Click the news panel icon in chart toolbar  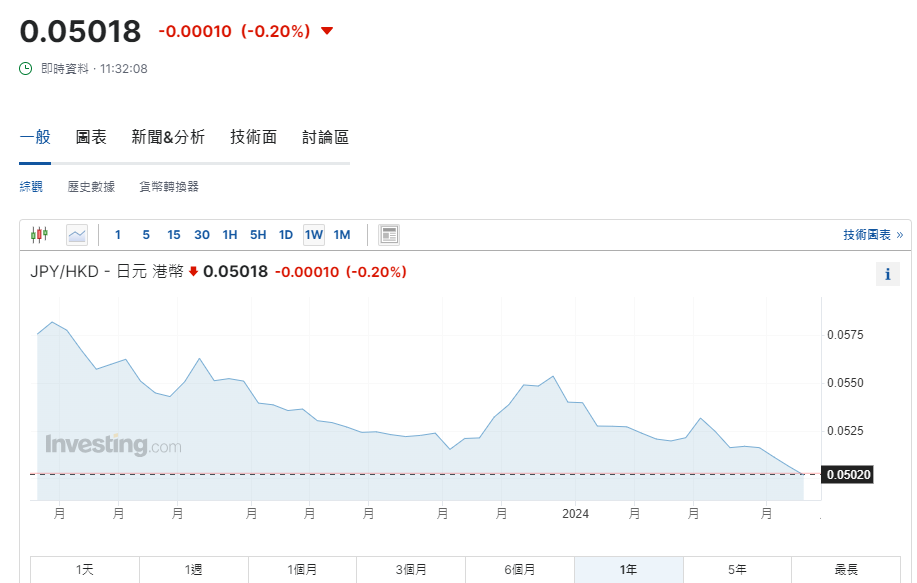tap(390, 235)
